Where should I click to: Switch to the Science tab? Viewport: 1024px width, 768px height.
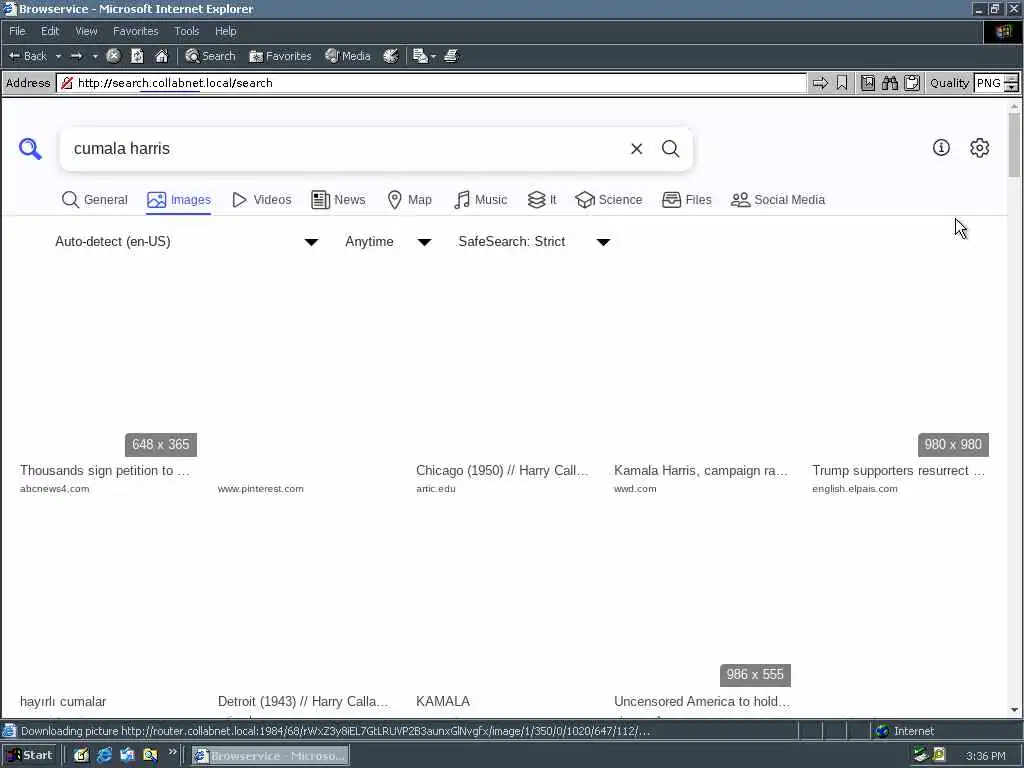[609, 200]
